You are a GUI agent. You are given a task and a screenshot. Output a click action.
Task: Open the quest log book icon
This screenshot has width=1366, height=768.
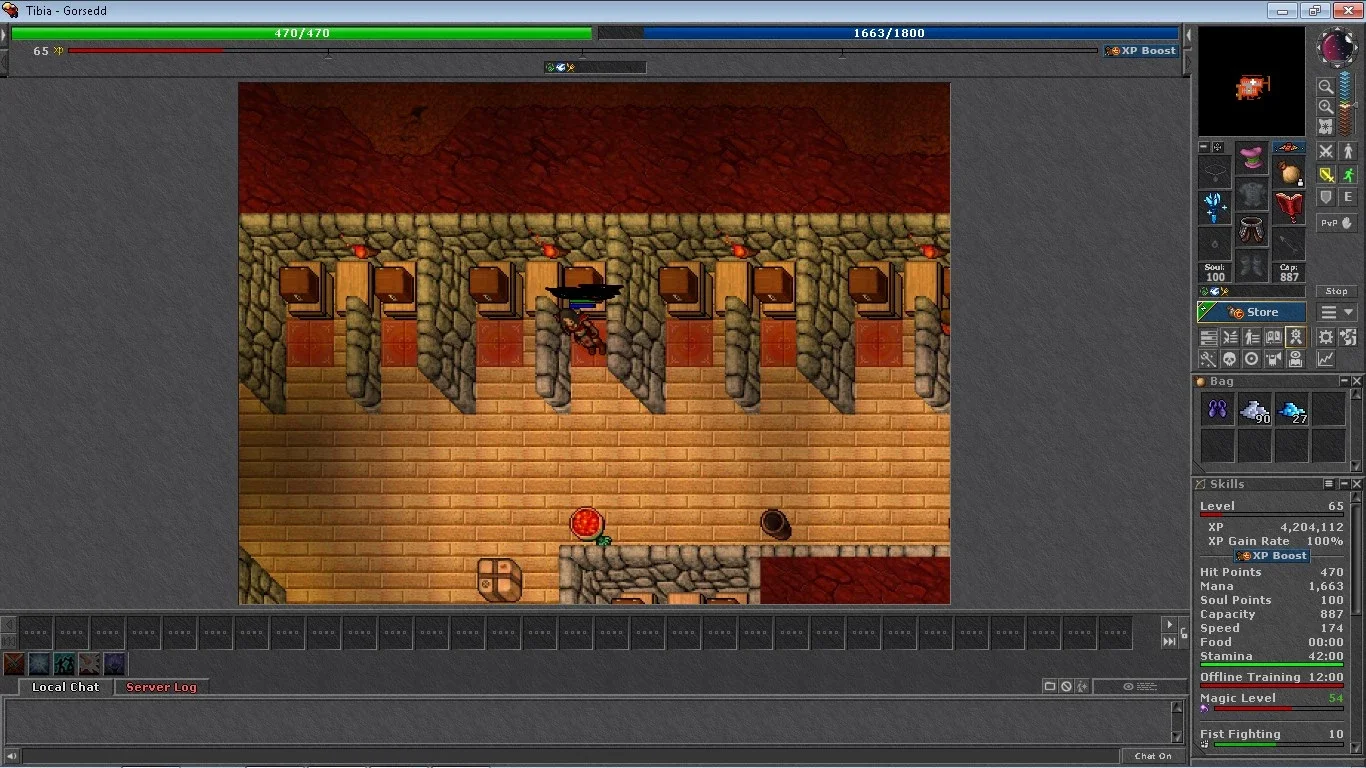click(1274, 337)
